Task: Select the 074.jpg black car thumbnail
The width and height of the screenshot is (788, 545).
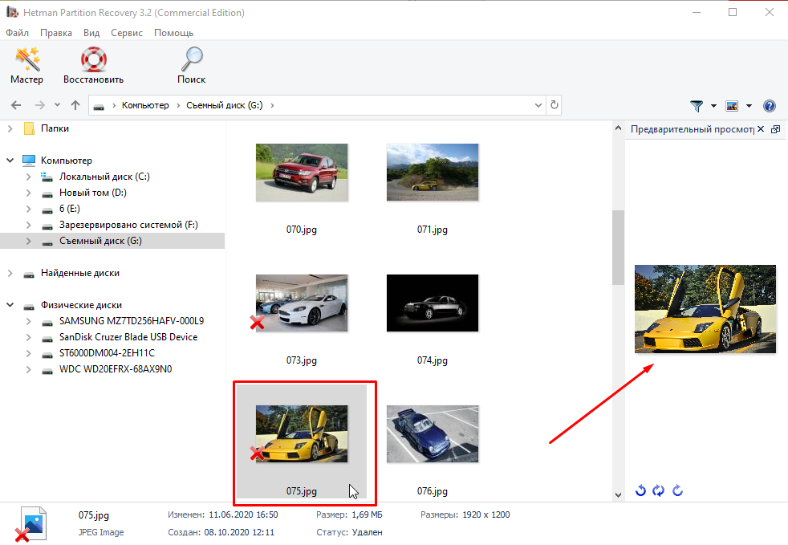Action: point(432,303)
